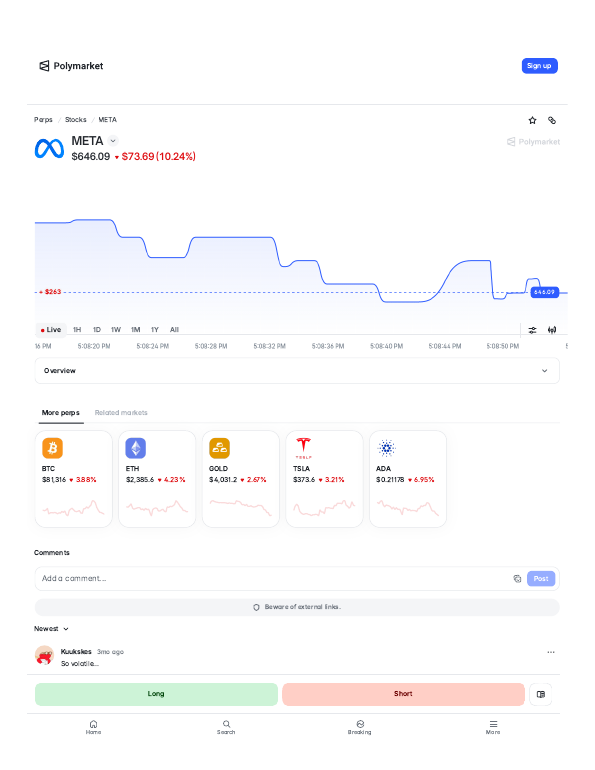Select the 1M chart range
The width and height of the screenshot is (595, 770).
[135, 330]
